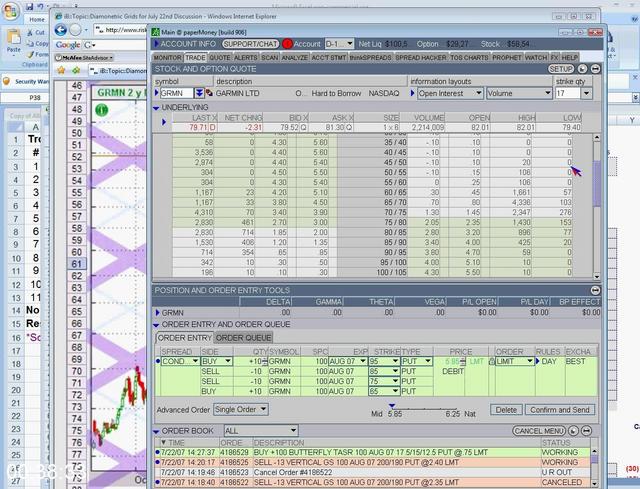This screenshot has height=489, width=640.
Task: Click the Excel Paste icon
Action: (13, 38)
